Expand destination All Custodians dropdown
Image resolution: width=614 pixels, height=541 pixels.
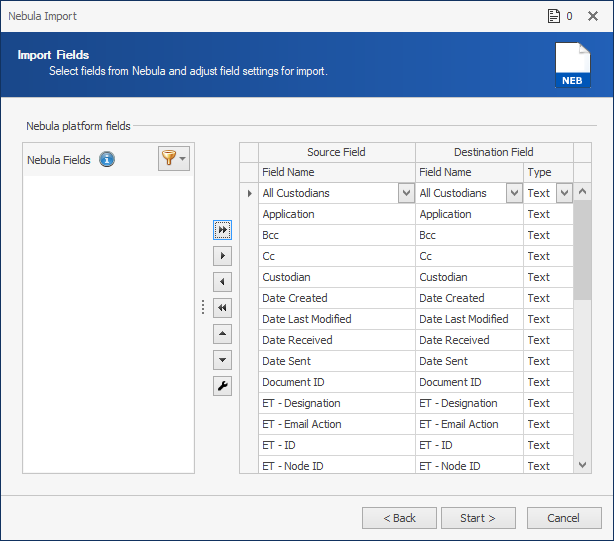[515, 193]
